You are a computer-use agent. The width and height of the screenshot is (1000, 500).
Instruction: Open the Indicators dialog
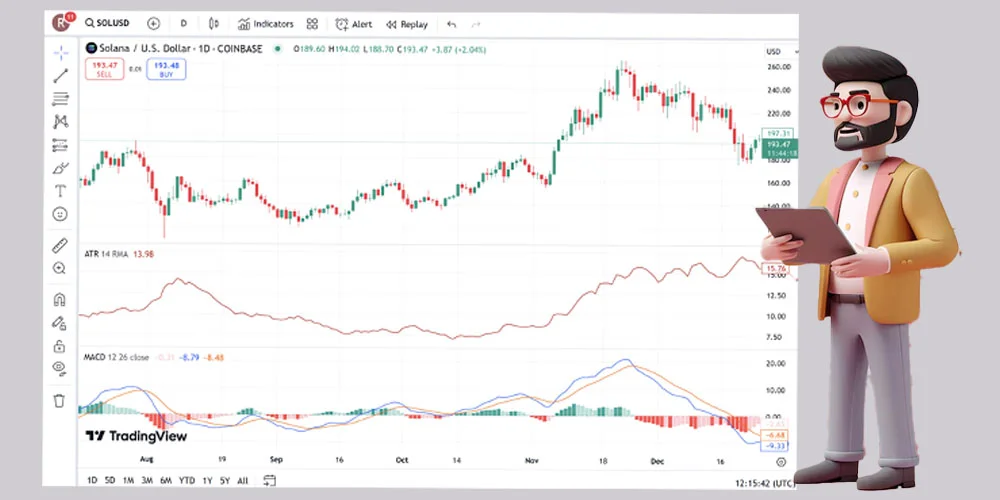click(266, 24)
